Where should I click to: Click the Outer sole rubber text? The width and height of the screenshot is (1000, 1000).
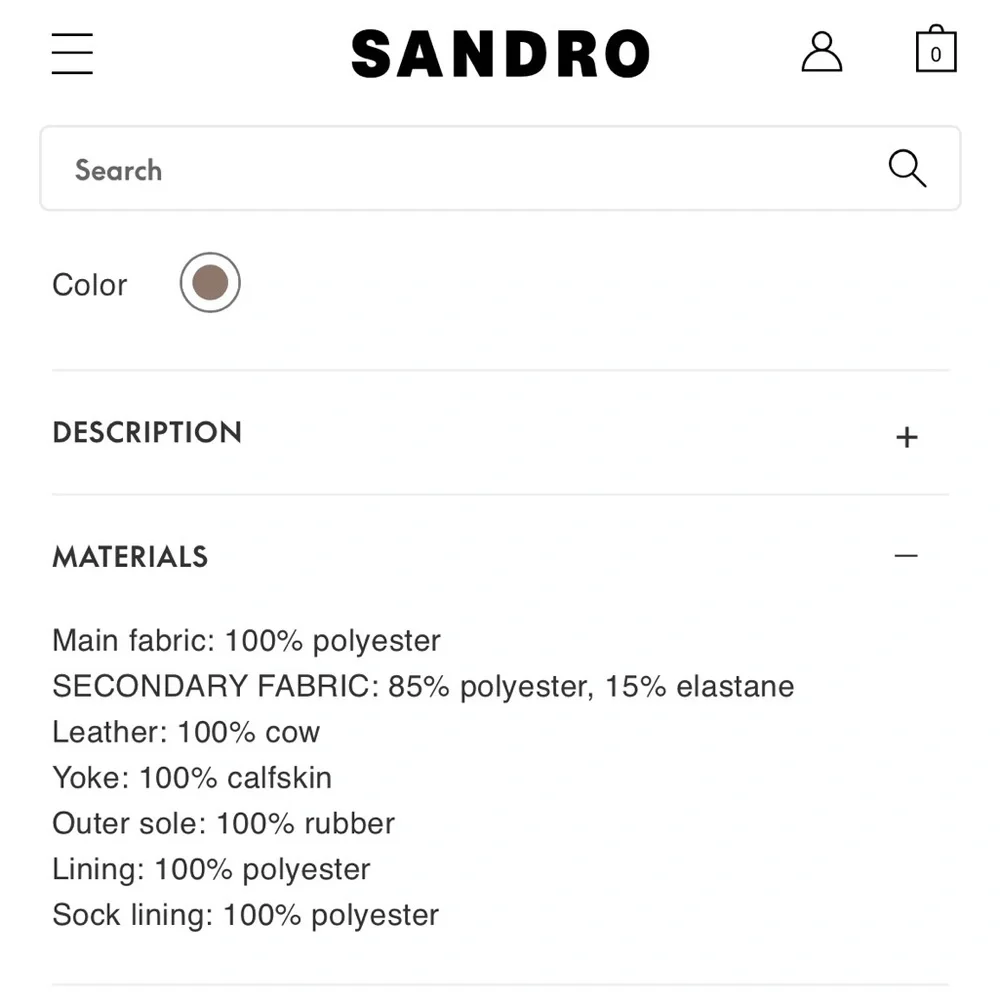tap(222, 824)
